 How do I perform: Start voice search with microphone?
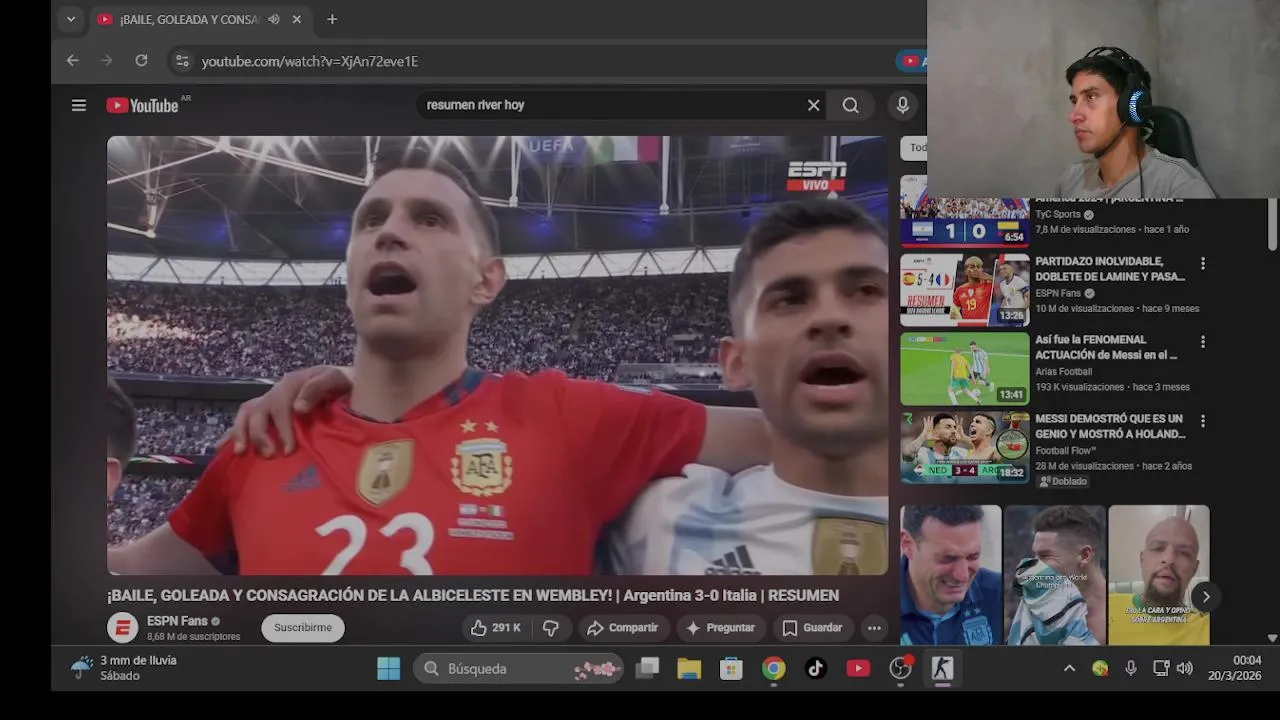click(903, 105)
